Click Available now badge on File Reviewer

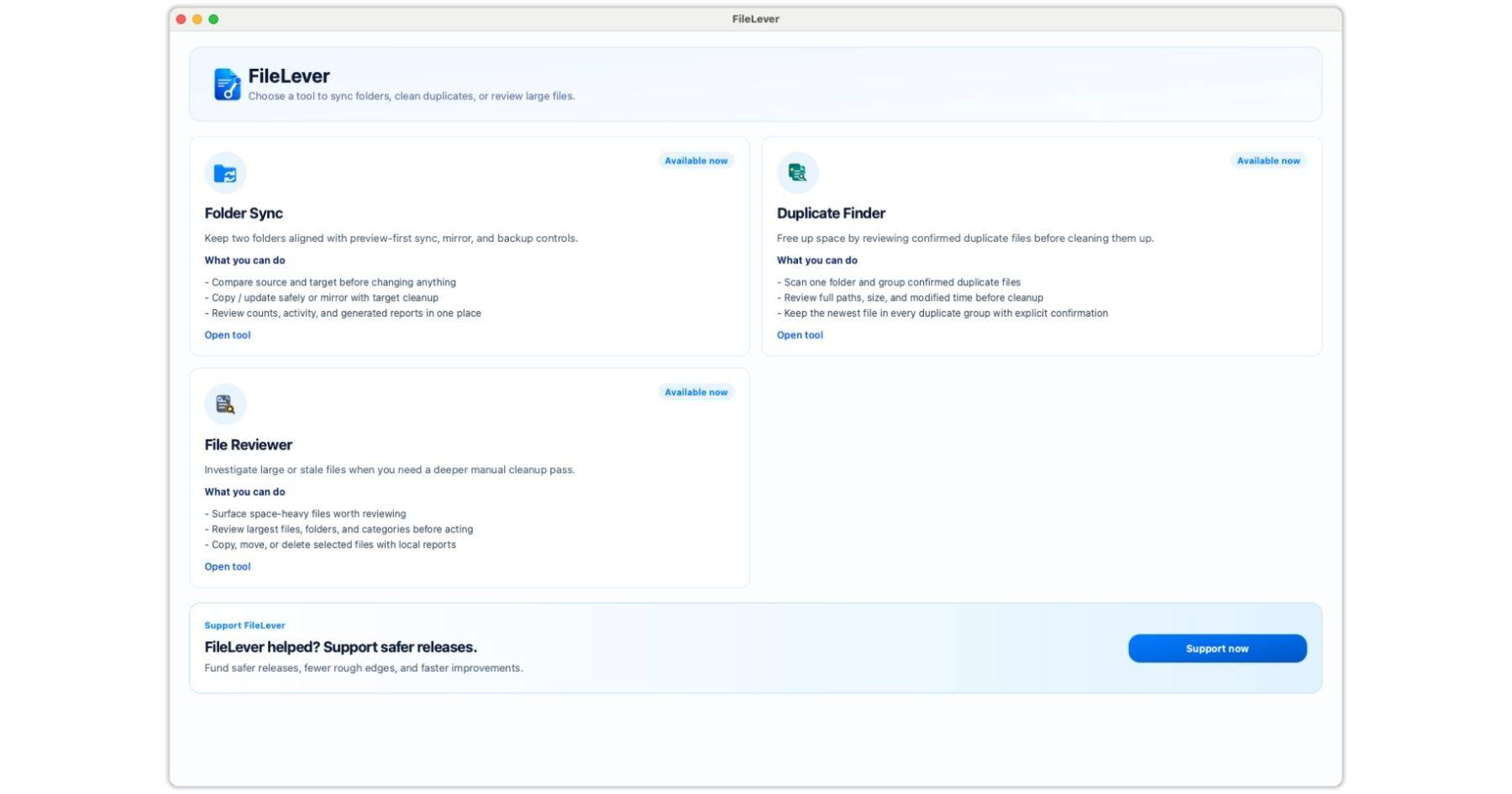(x=696, y=392)
